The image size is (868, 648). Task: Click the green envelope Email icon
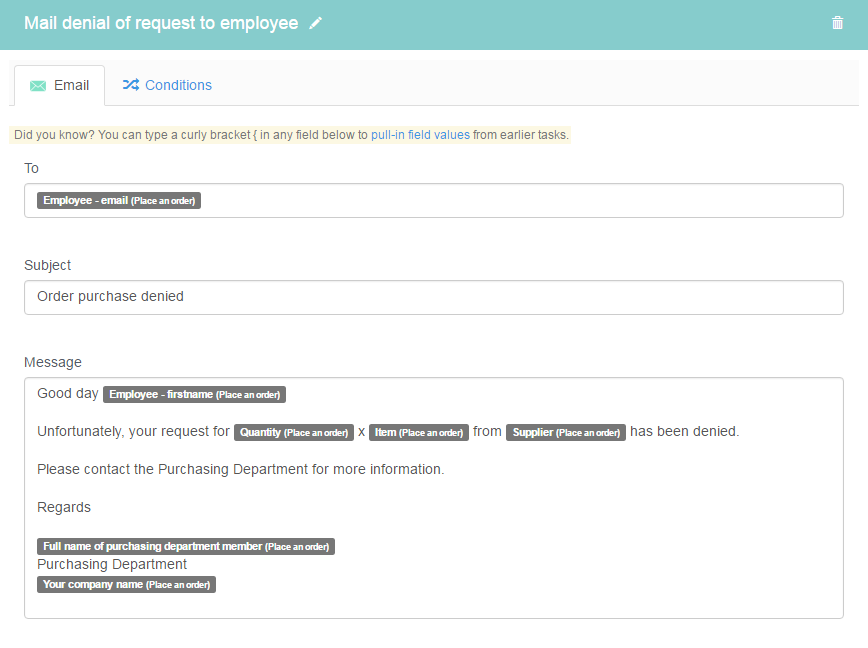pos(38,86)
